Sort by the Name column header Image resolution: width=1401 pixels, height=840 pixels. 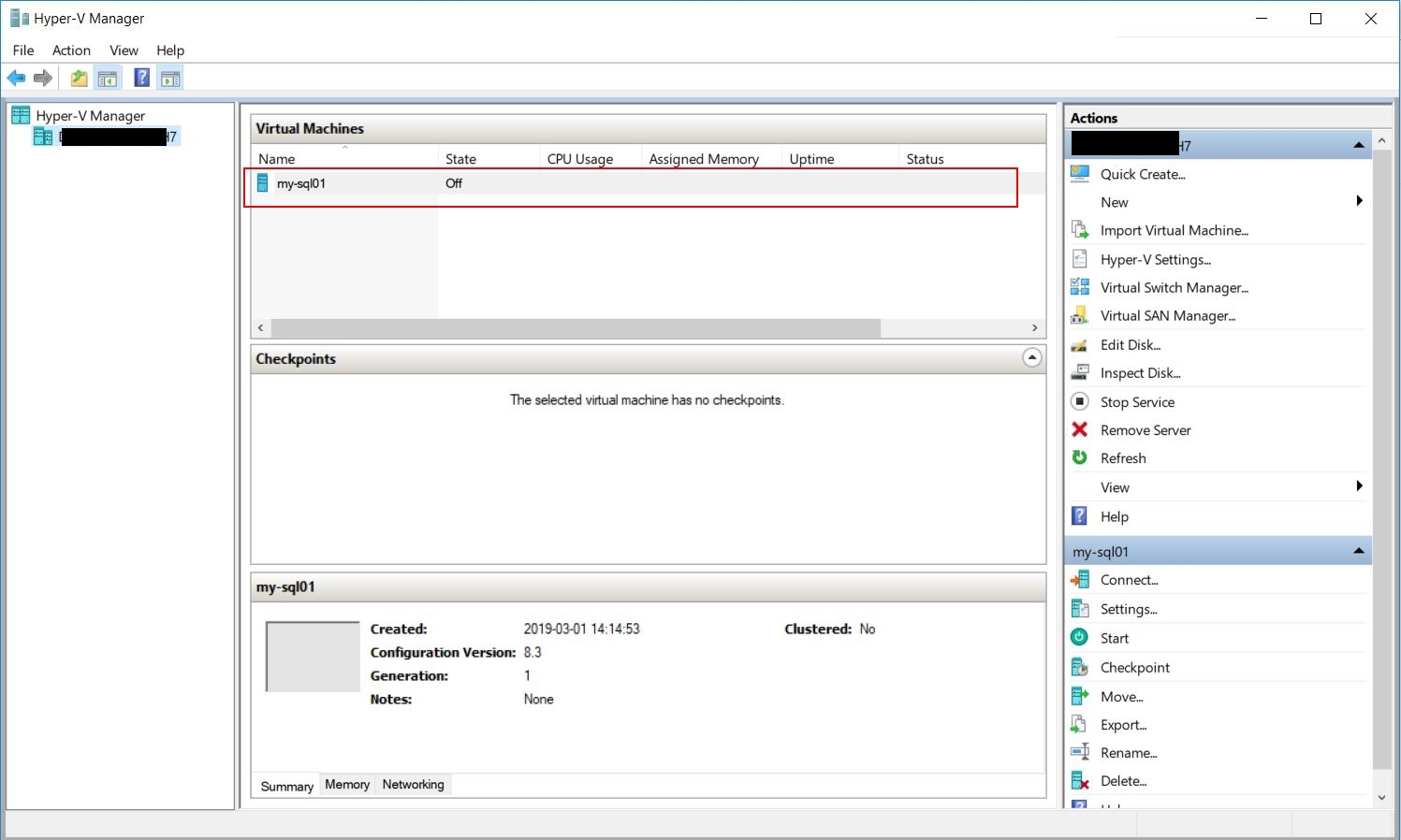(344, 158)
